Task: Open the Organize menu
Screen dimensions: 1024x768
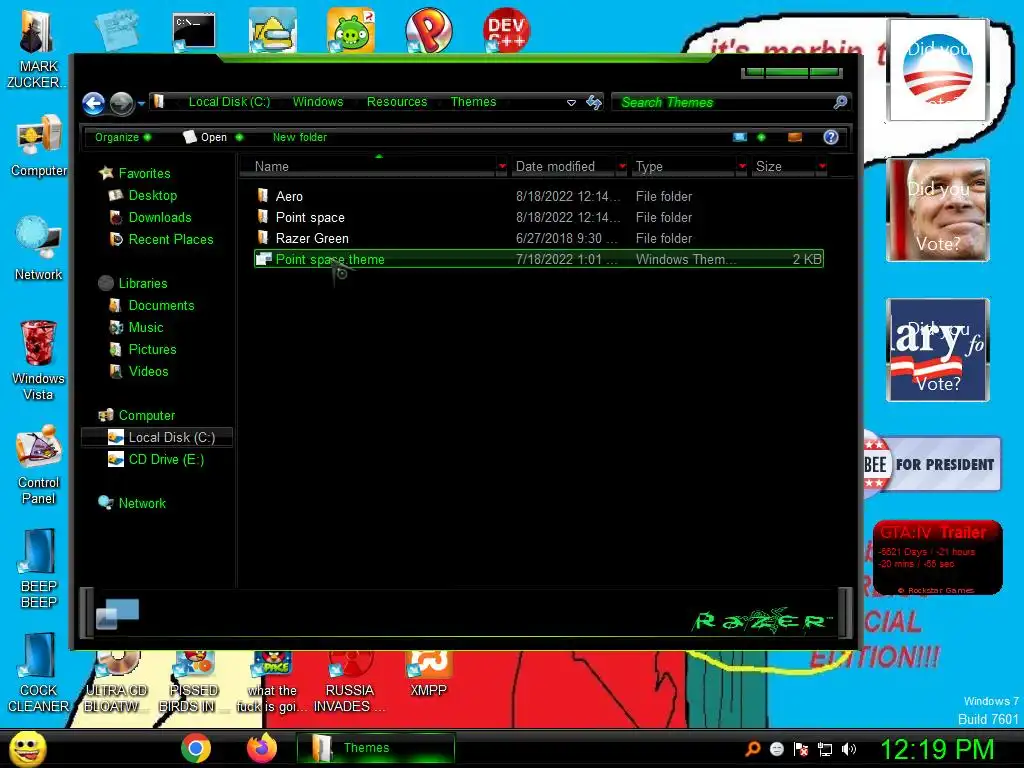Action: coord(123,137)
